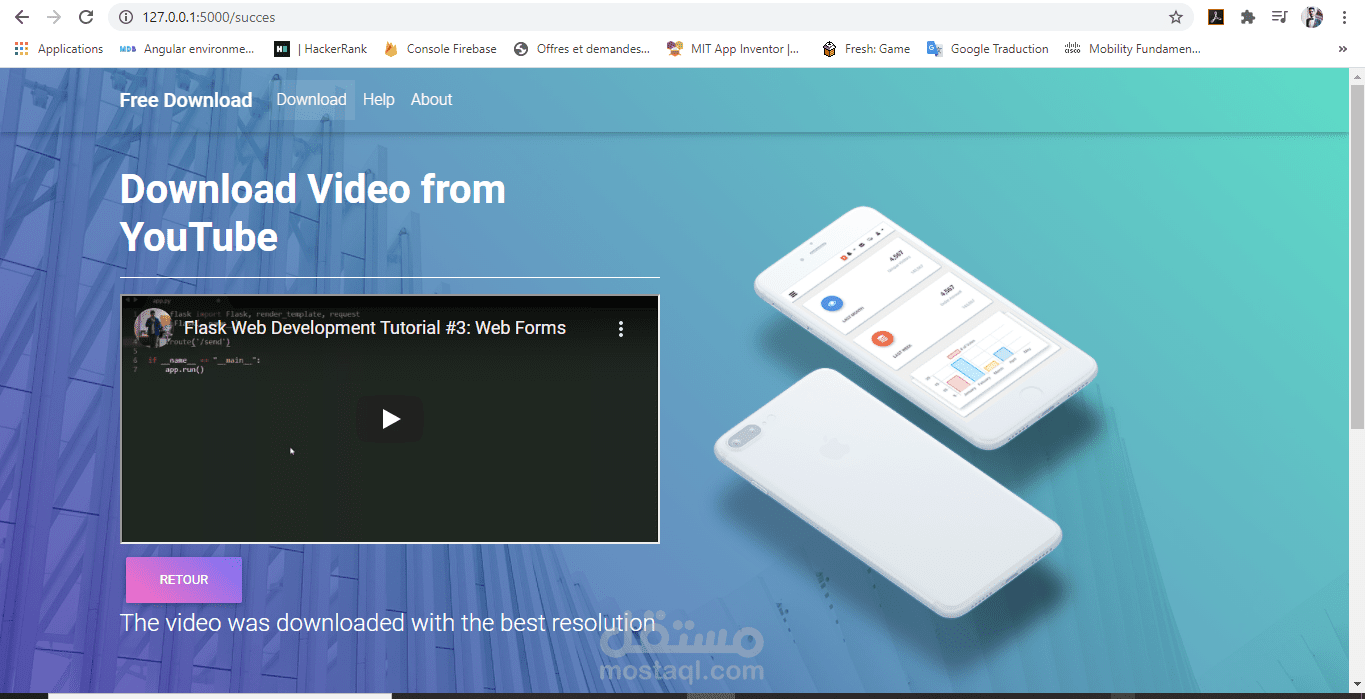Click the page vertical scrollbar
This screenshot has height=699, width=1365.
[1357, 257]
